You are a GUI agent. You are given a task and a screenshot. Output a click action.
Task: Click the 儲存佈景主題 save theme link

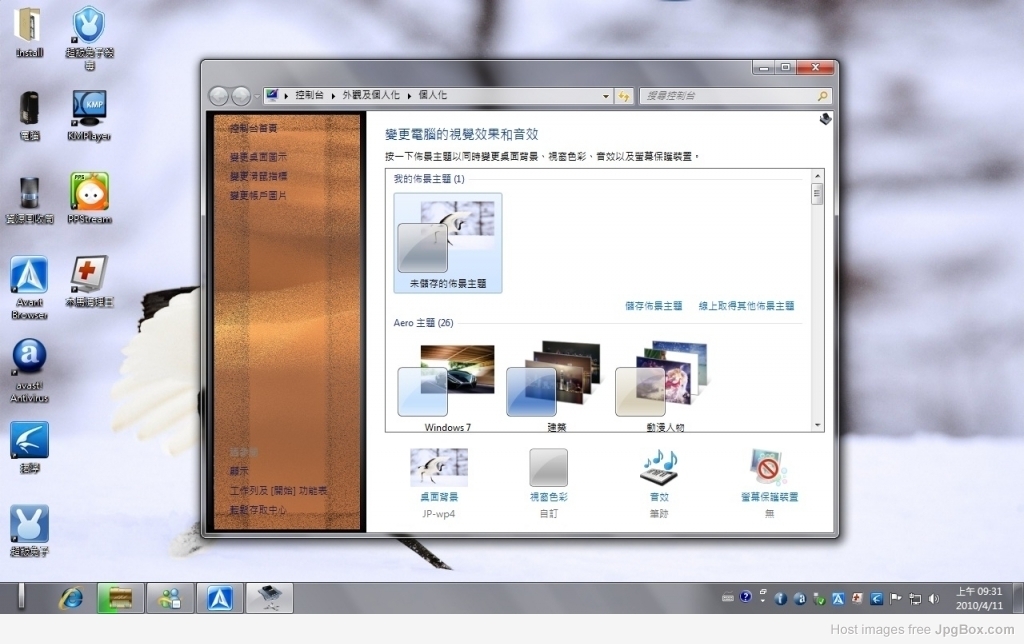(653, 306)
